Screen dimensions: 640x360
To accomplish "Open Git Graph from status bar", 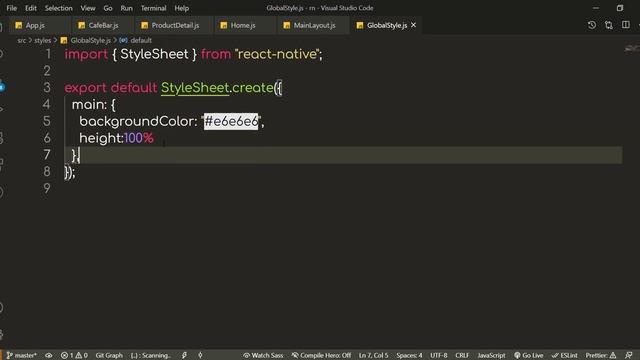I will 109,355.
